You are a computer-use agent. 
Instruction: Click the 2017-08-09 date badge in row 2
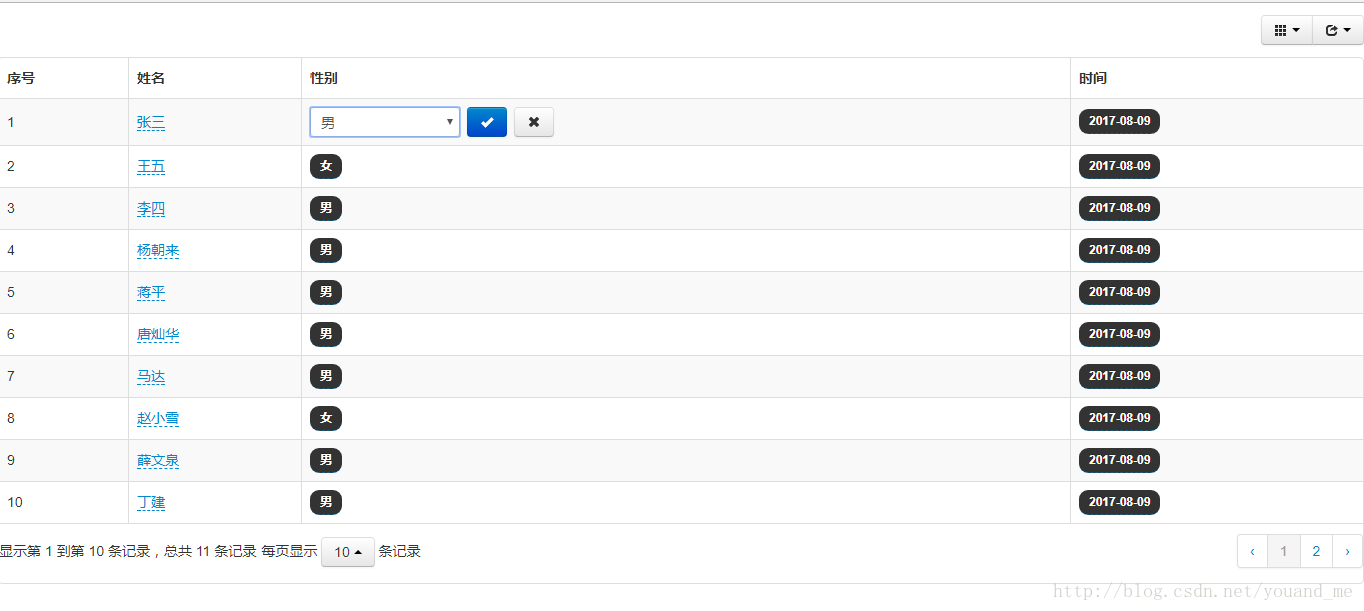click(1119, 166)
